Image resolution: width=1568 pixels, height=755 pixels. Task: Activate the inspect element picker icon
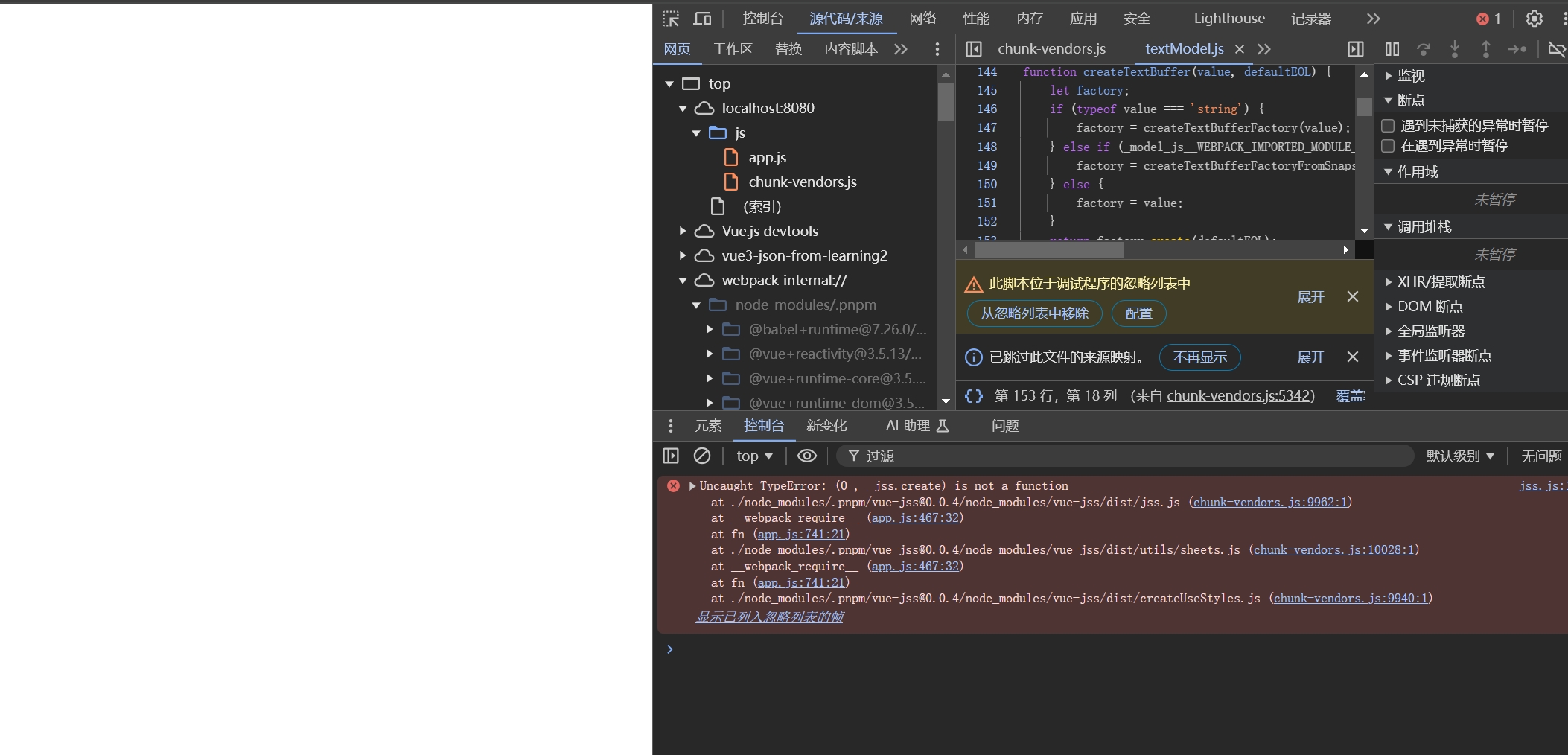click(671, 19)
